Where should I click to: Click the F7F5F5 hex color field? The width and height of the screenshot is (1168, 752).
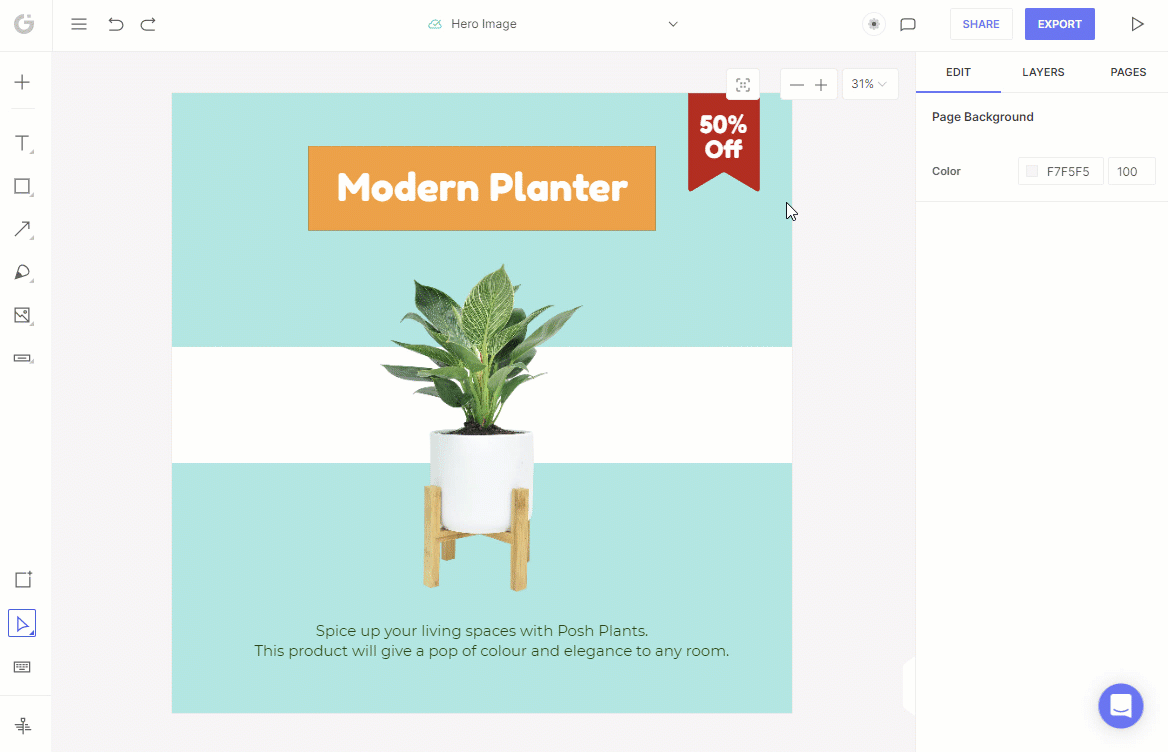click(x=1060, y=171)
